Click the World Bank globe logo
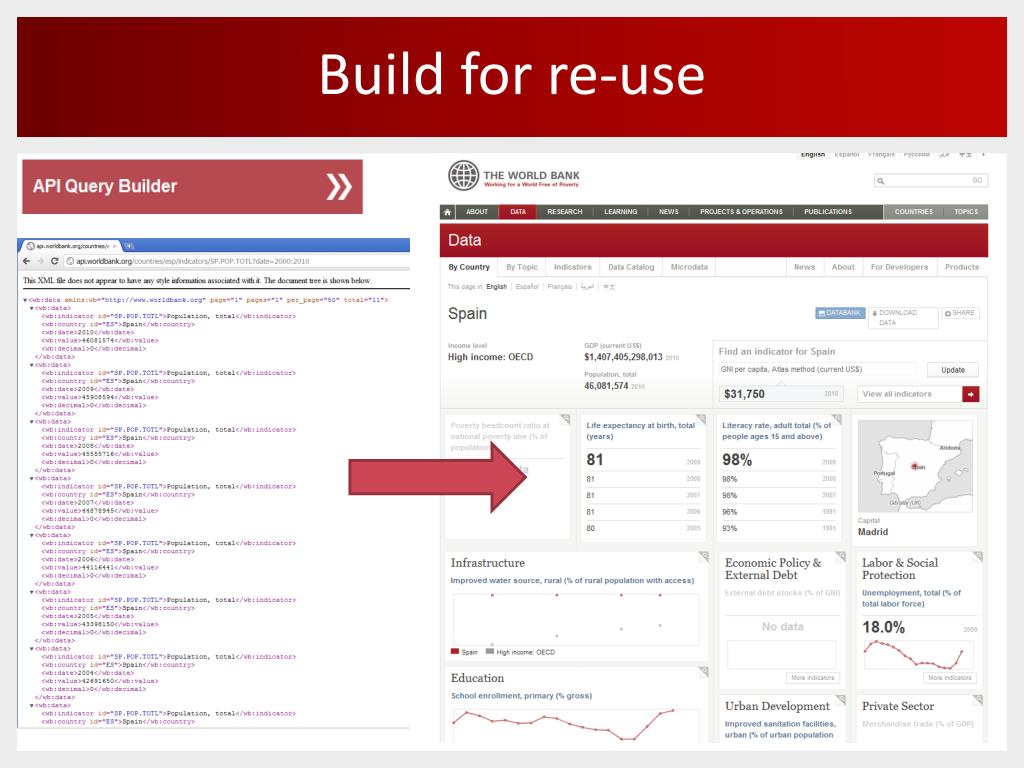Screen dimensions: 1024x768 click(464, 176)
